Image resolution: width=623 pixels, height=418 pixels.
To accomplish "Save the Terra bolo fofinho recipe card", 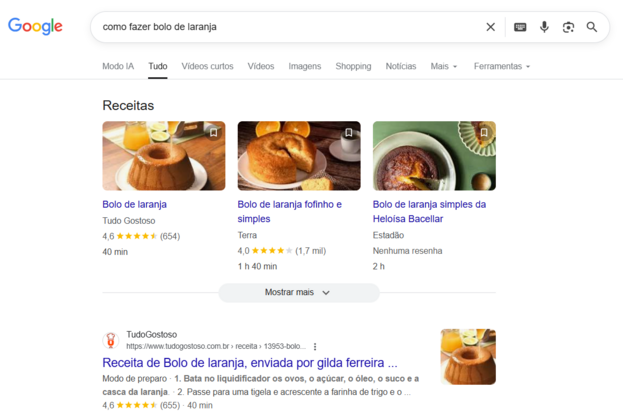I will tap(348, 132).
